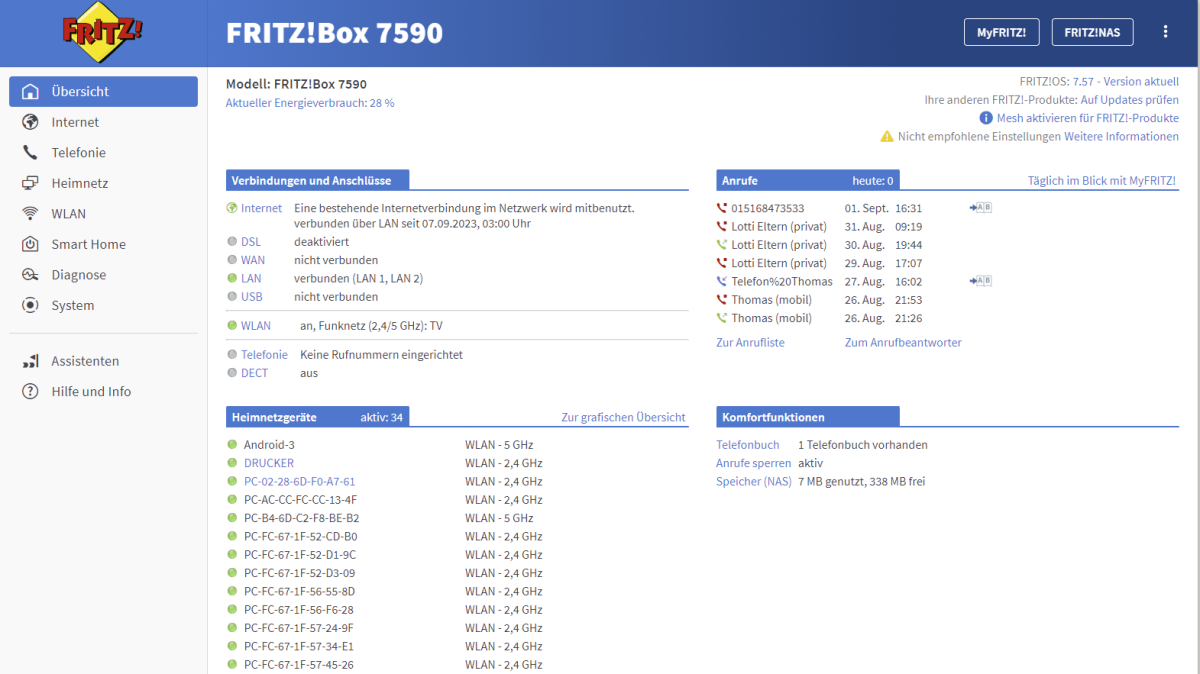Open the System sidebar menu
Image resolution: width=1200 pixels, height=674 pixels.
(x=104, y=305)
